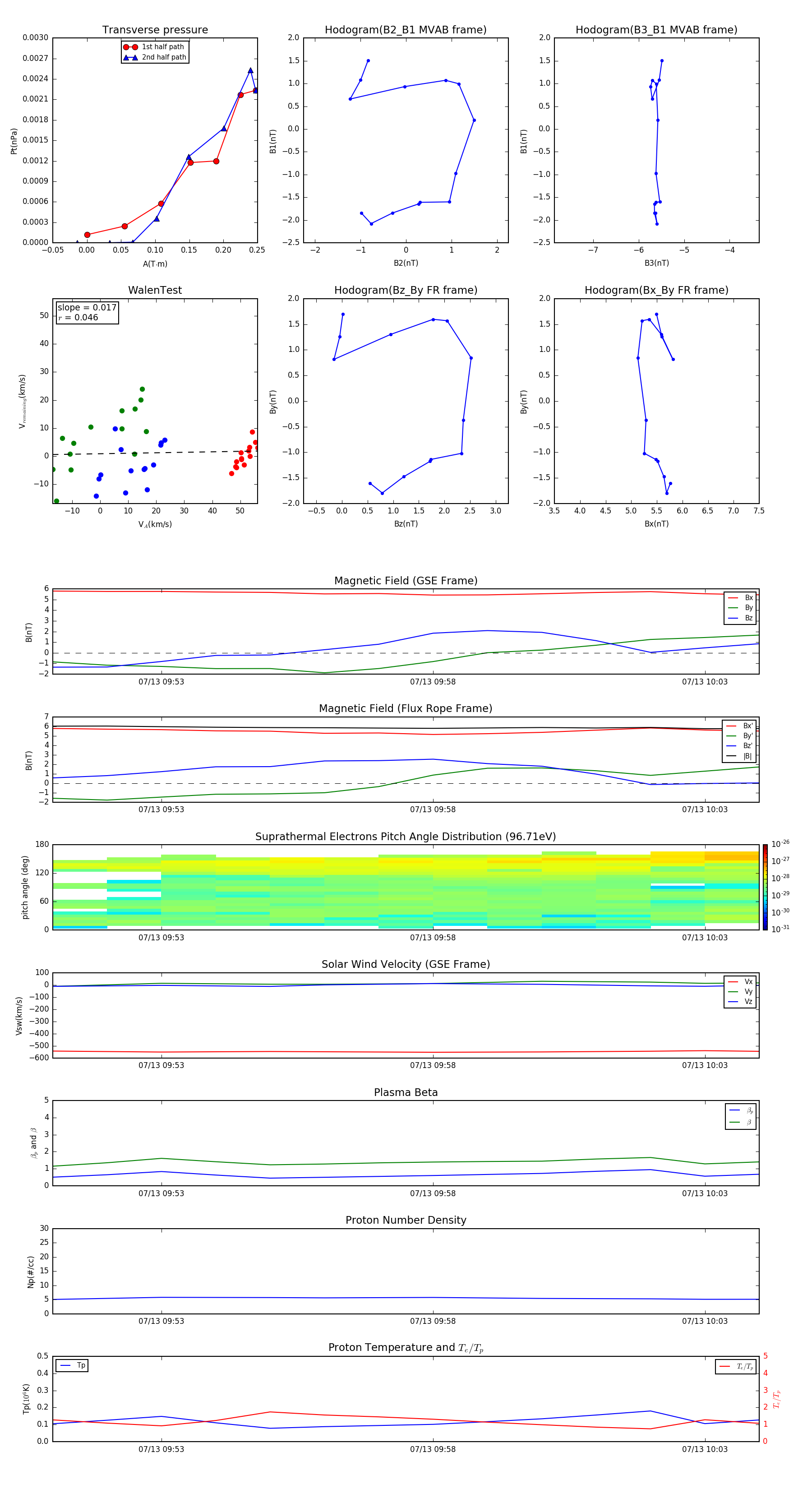Viewport: 812px width, 1489px height.
Task: Select the By' entry in Flux Rope legend
Action: [x=740, y=736]
